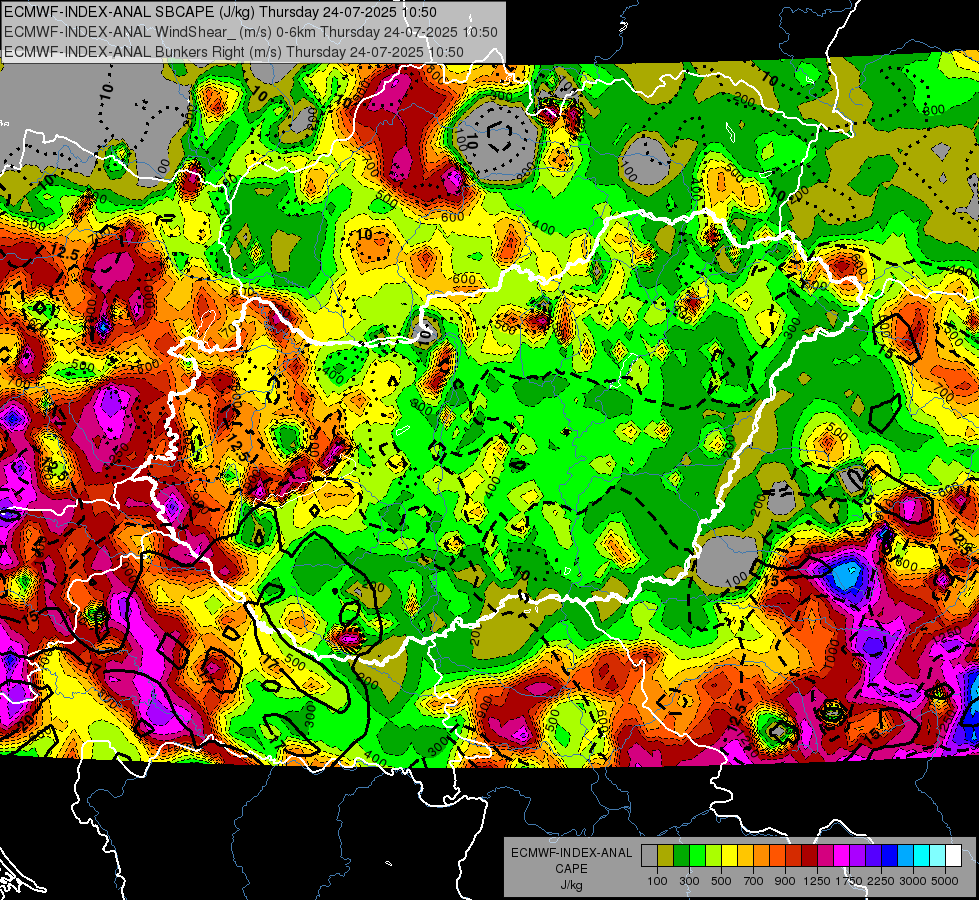Choose the sky blue legend swatch
Image resolution: width=979 pixels, height=900 pixels.
tap(906, 856)
